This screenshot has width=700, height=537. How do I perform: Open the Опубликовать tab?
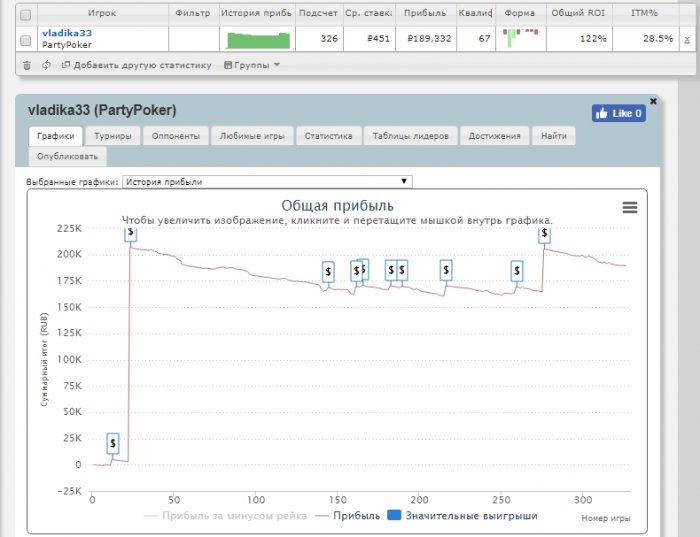[67, 157]
